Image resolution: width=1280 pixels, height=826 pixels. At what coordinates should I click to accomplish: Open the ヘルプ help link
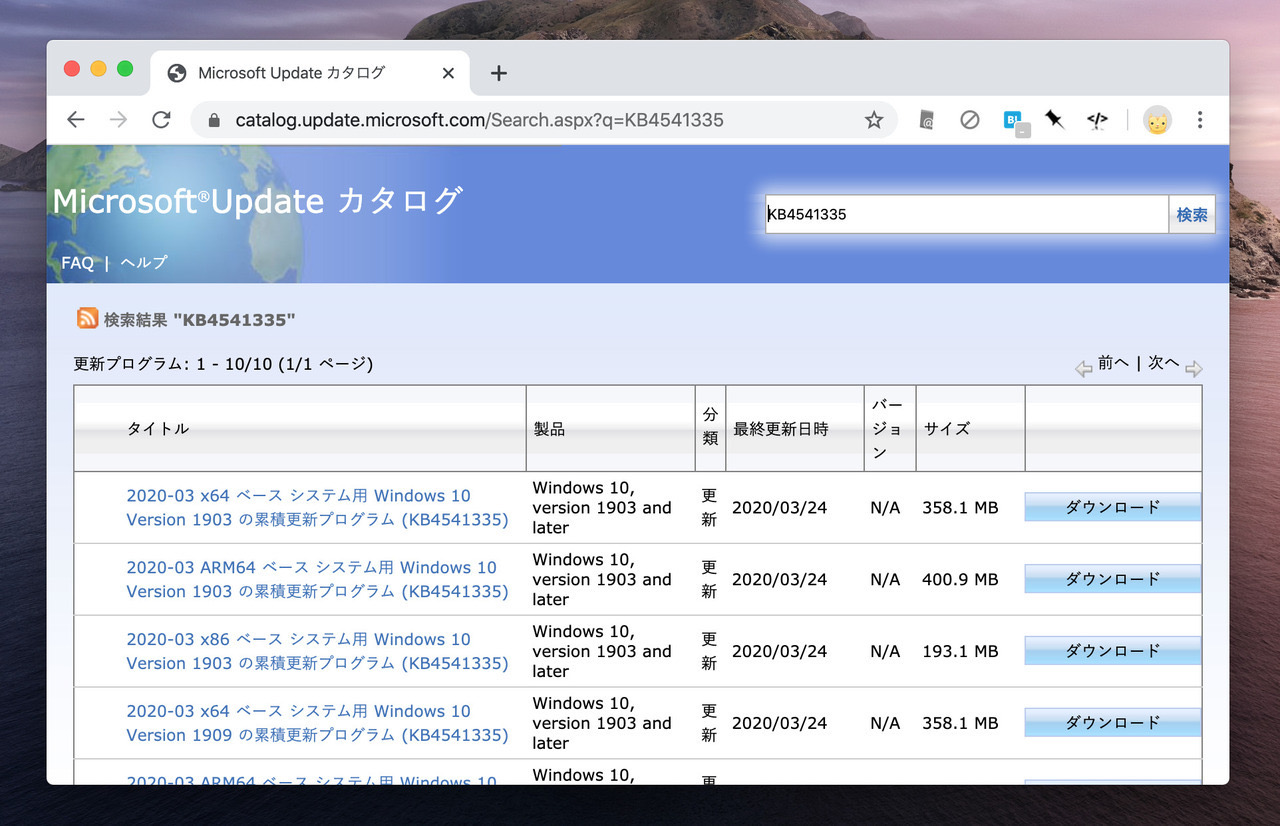(143, 263)
